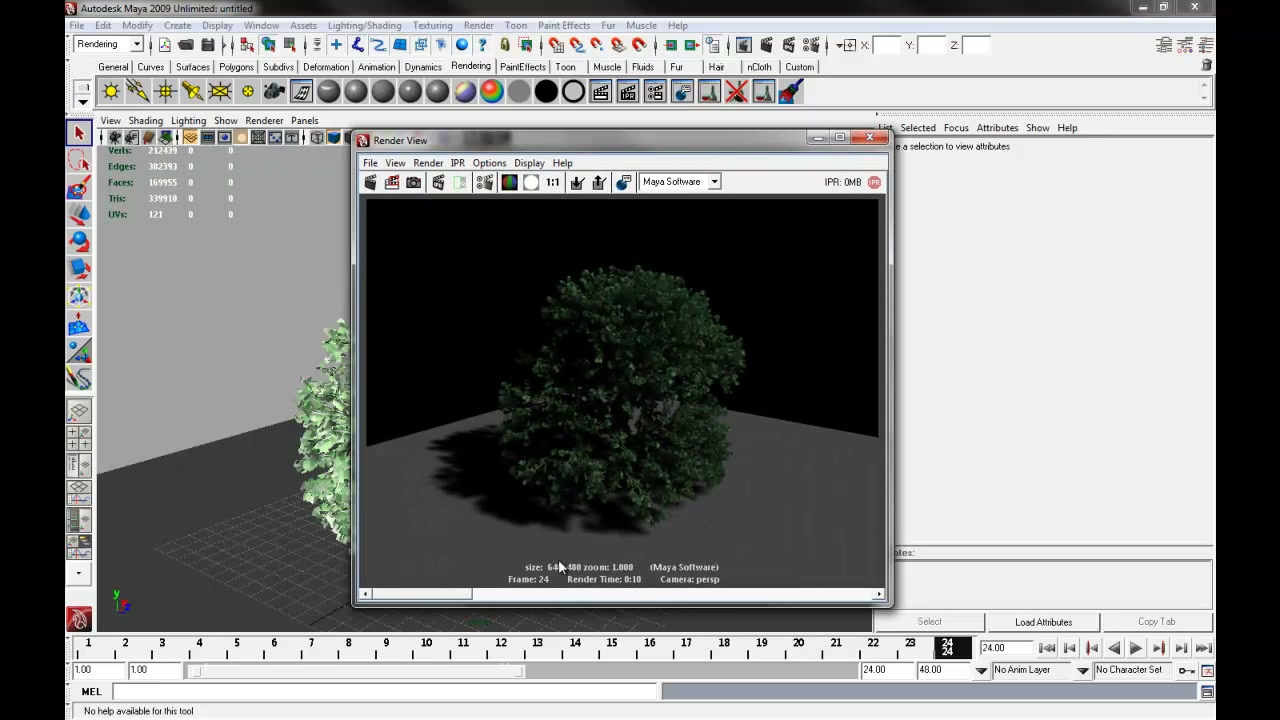Screen dimensions: 1280x720
Task: Open Render Settings icon in Render View
Action: click(x=485, y=182)
